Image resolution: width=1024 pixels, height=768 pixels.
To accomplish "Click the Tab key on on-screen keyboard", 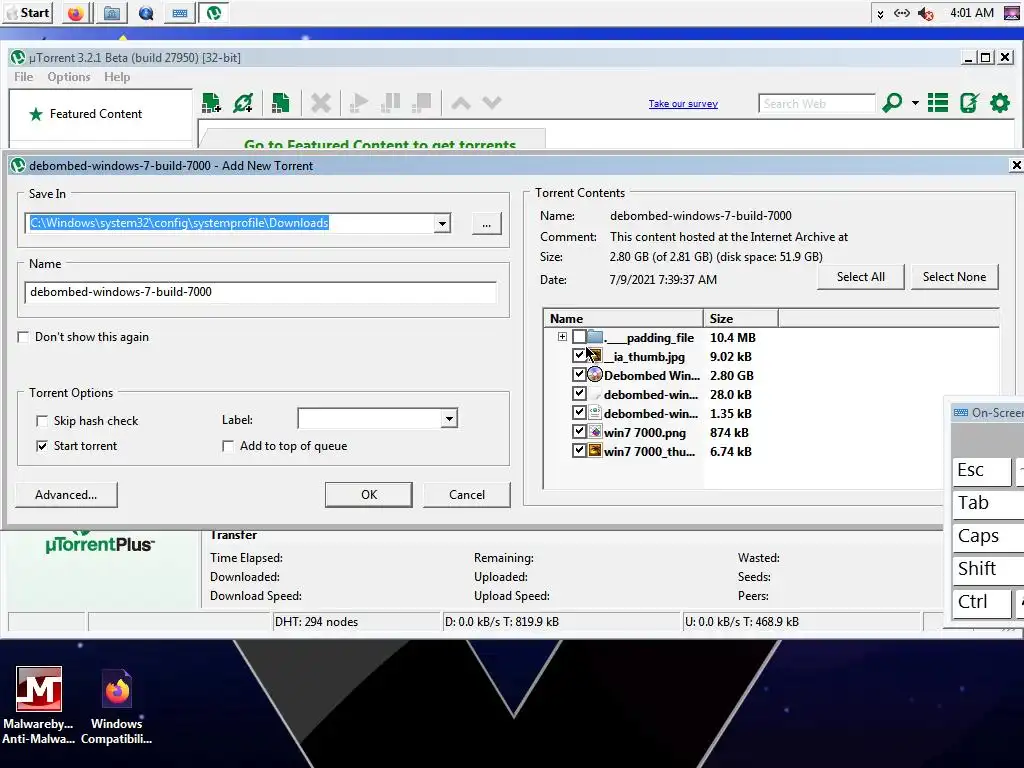I will point(988,504).
